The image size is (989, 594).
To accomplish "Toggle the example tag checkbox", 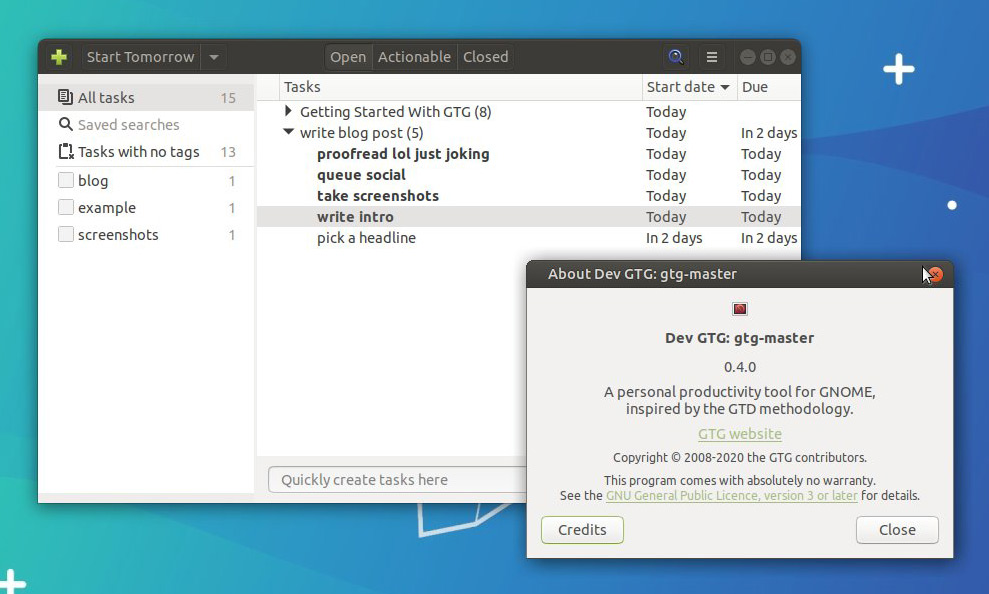I will coord(66,207).
